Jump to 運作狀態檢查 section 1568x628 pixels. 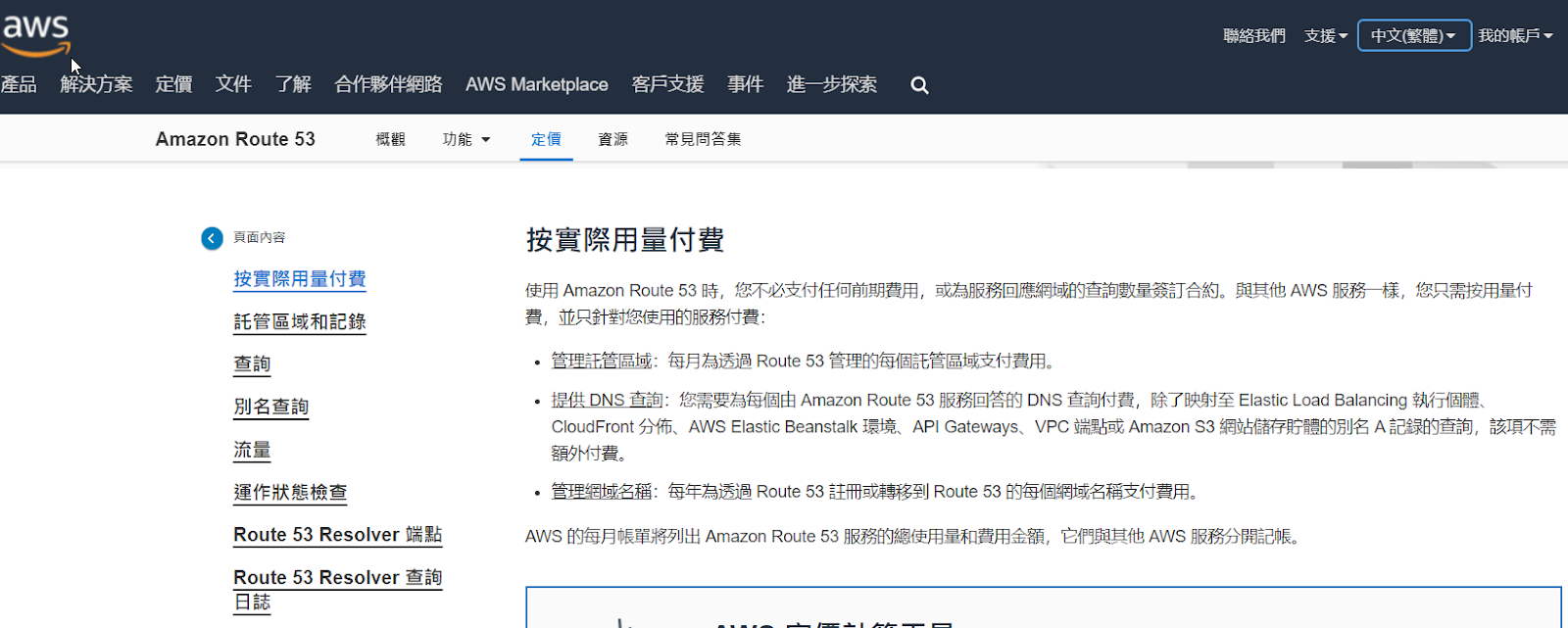tap(290, 492)
